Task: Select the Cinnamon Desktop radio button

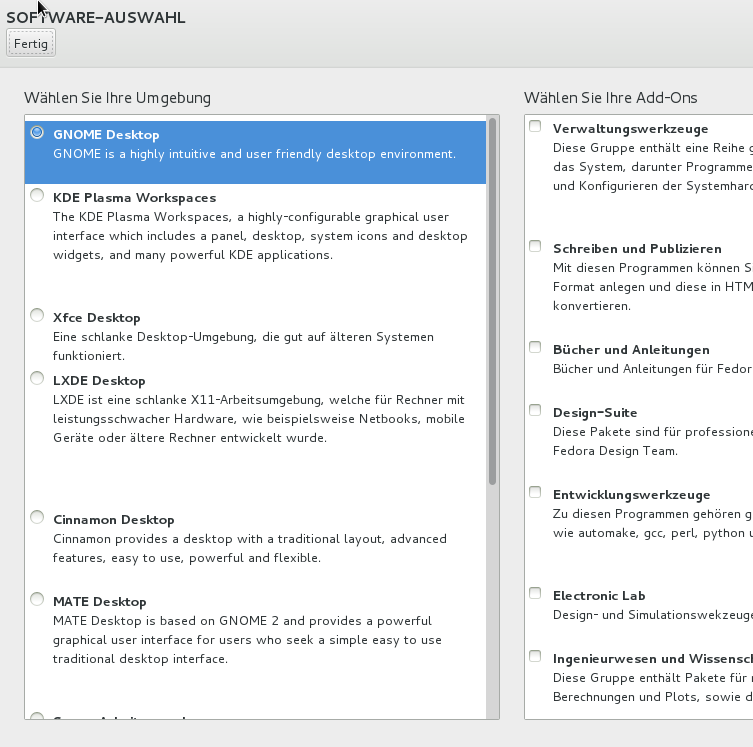Action: point(37,518)
